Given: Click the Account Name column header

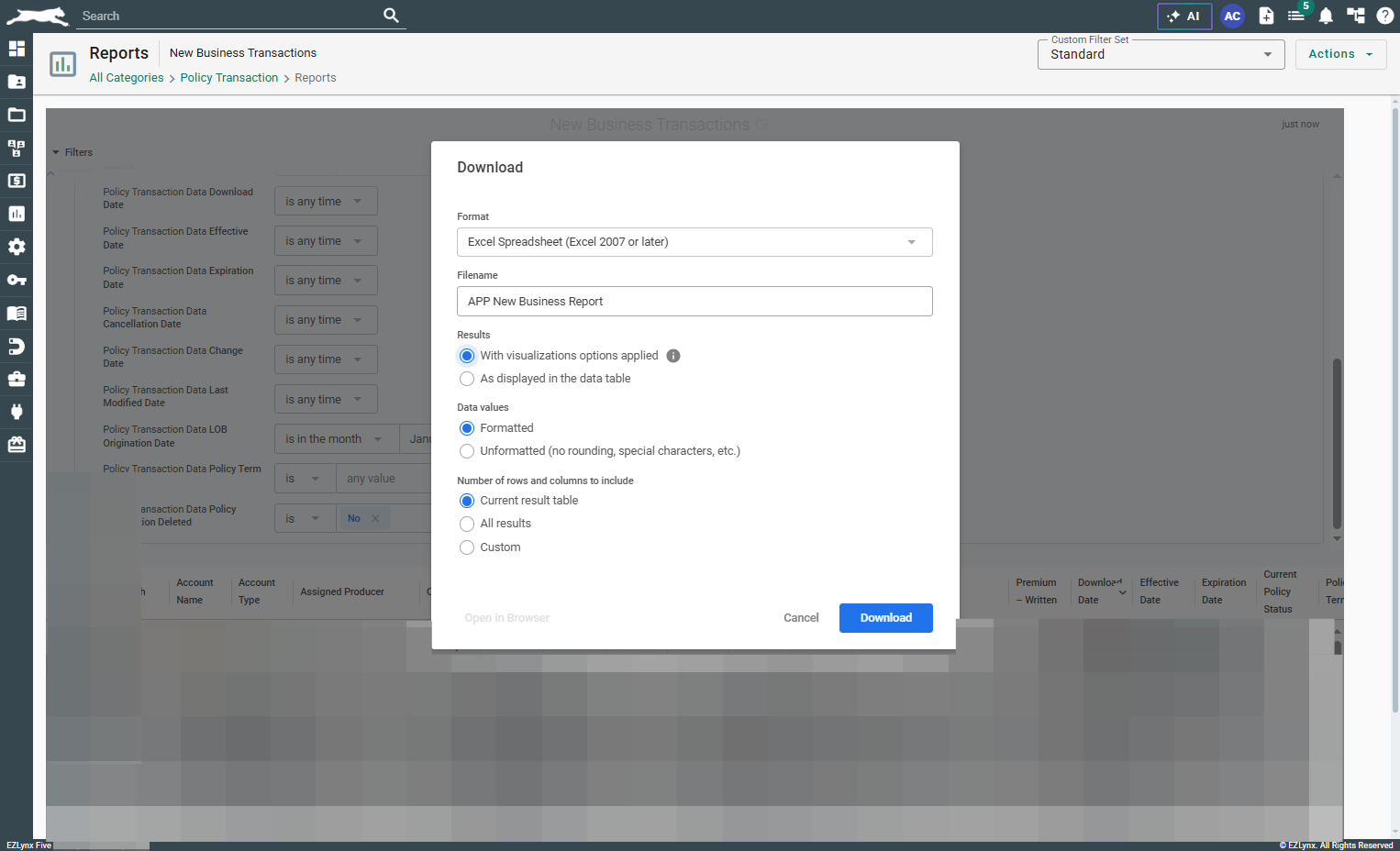Looking at the screenshot, I should (x=194, y=591).
